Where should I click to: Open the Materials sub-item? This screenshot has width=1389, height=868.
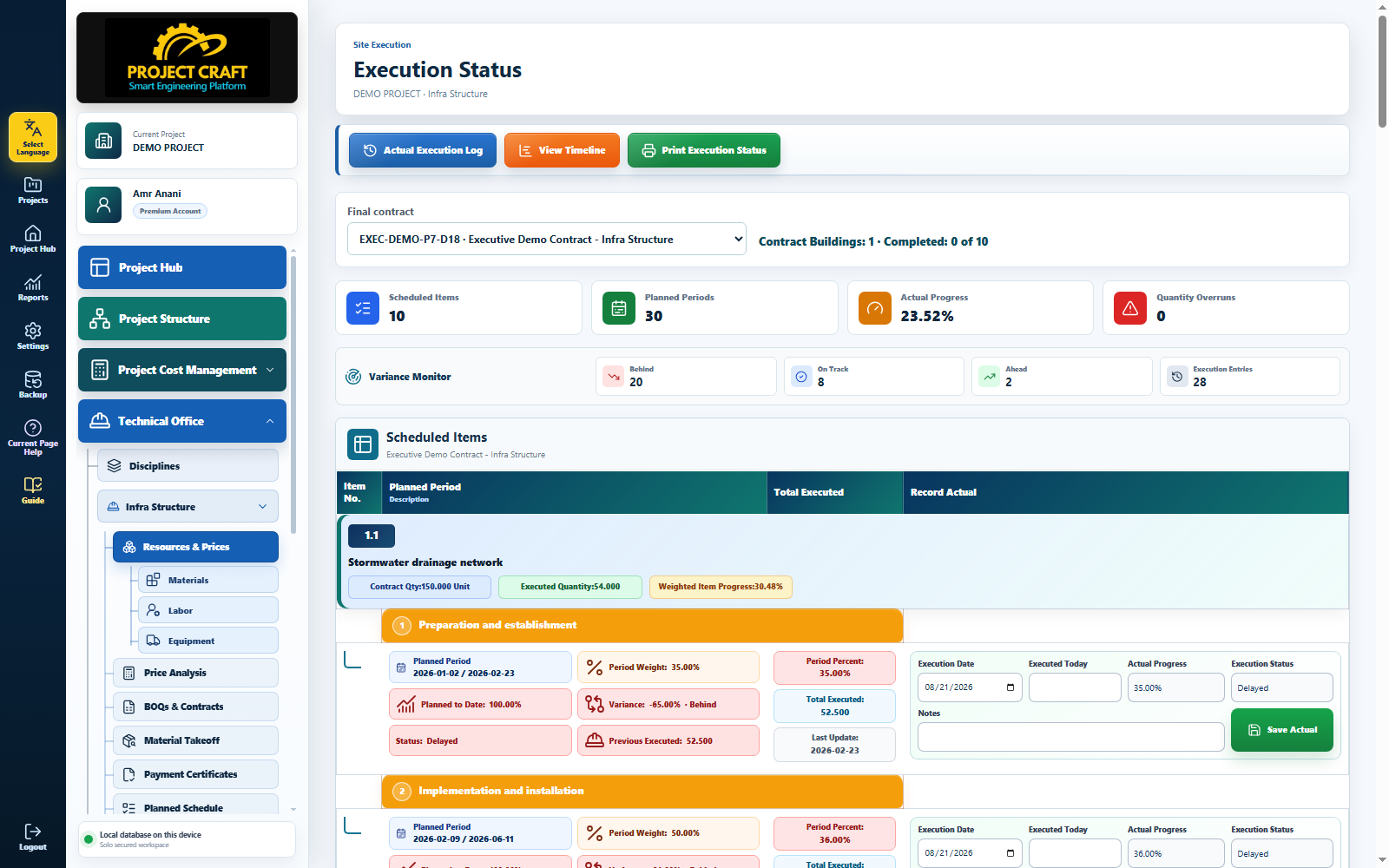[x=208, y=580]
